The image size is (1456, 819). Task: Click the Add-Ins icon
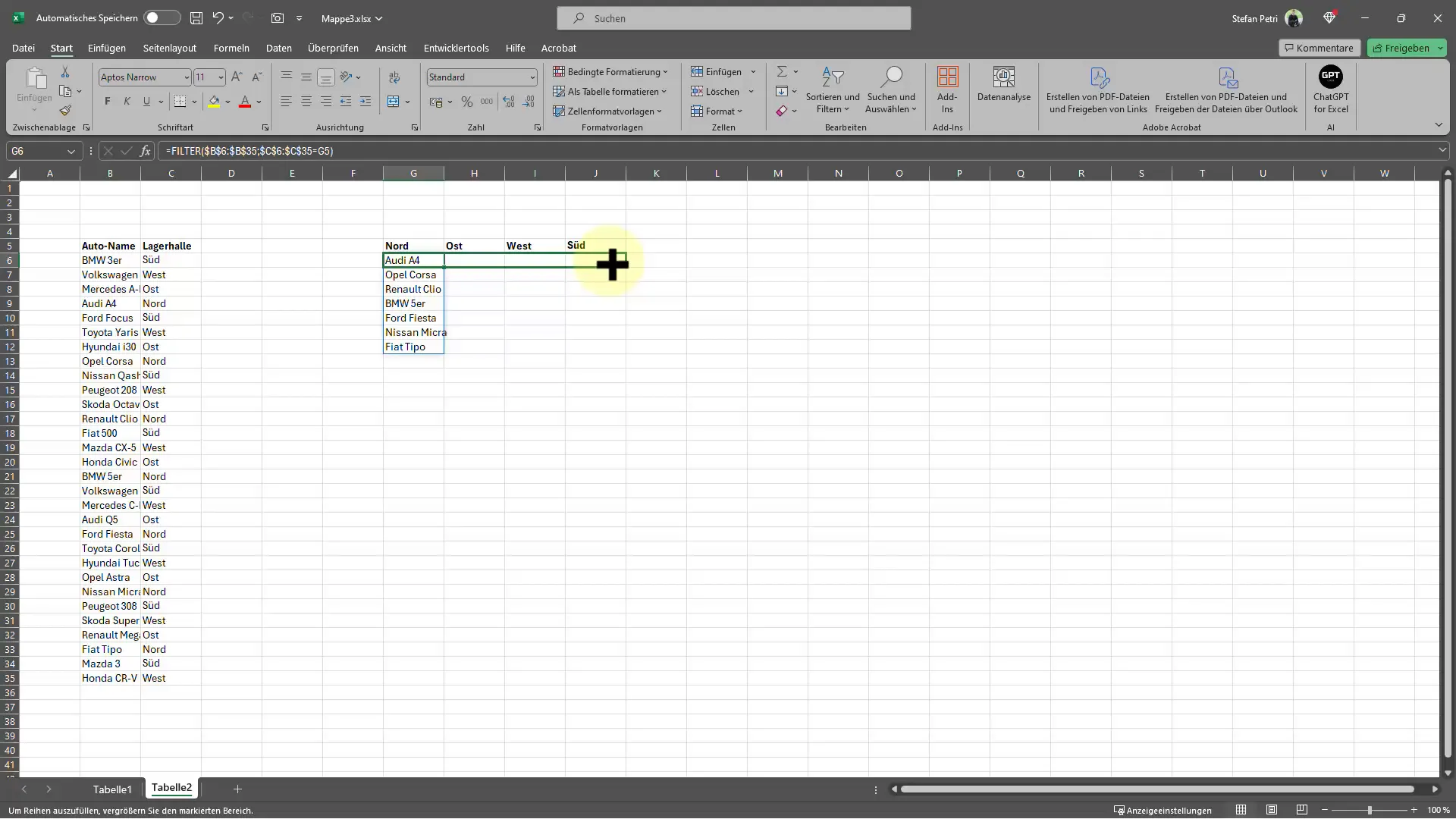click(x=947, y=89)
